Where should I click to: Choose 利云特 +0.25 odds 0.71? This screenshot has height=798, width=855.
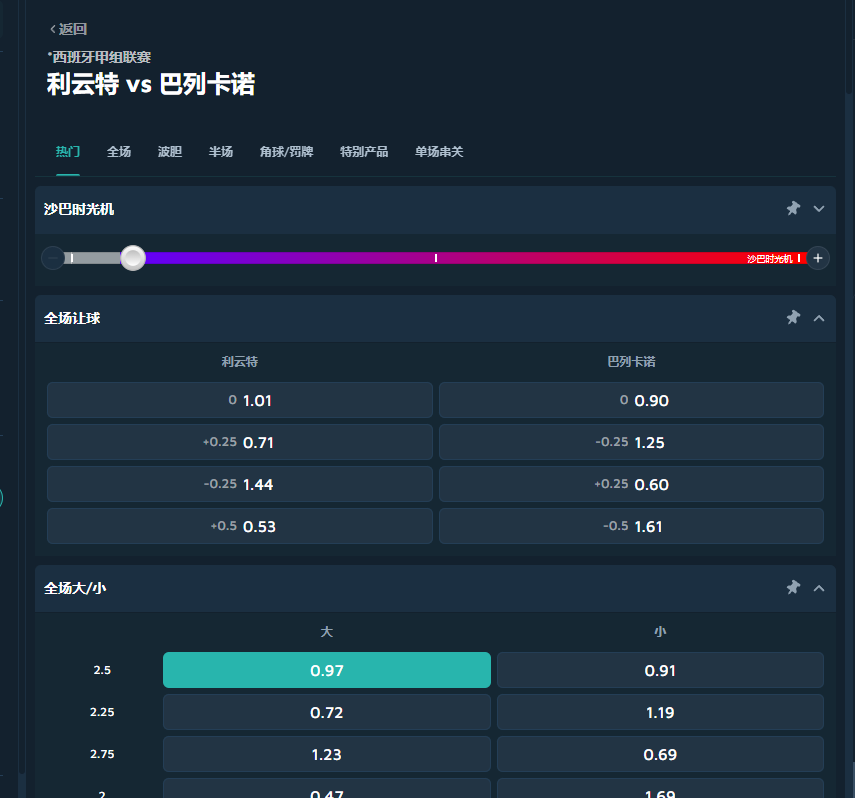(x=240, y=442)
